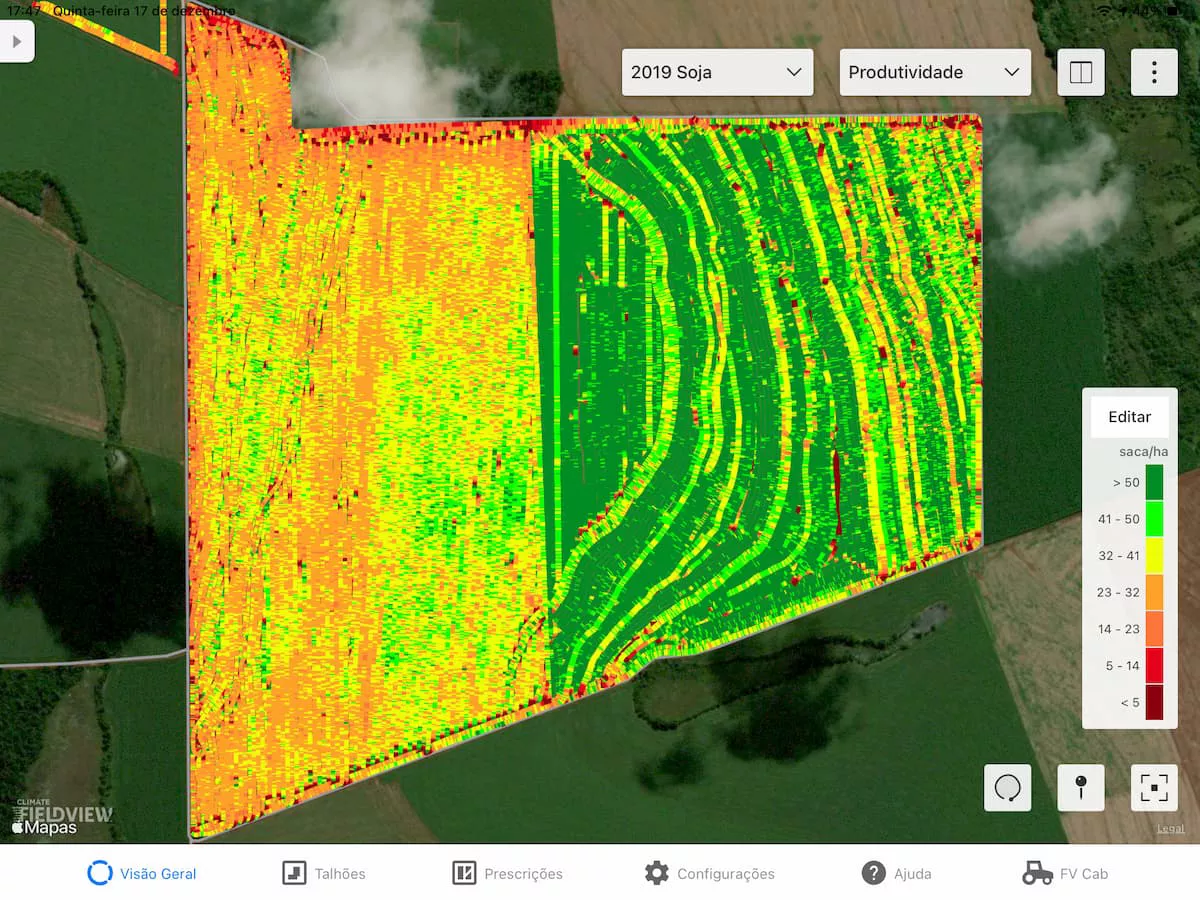Image resolution: width=1200 pixels, height=900 pixels.
Task: Open the 2019 Soja season dropdown
Action: (717, 71)
